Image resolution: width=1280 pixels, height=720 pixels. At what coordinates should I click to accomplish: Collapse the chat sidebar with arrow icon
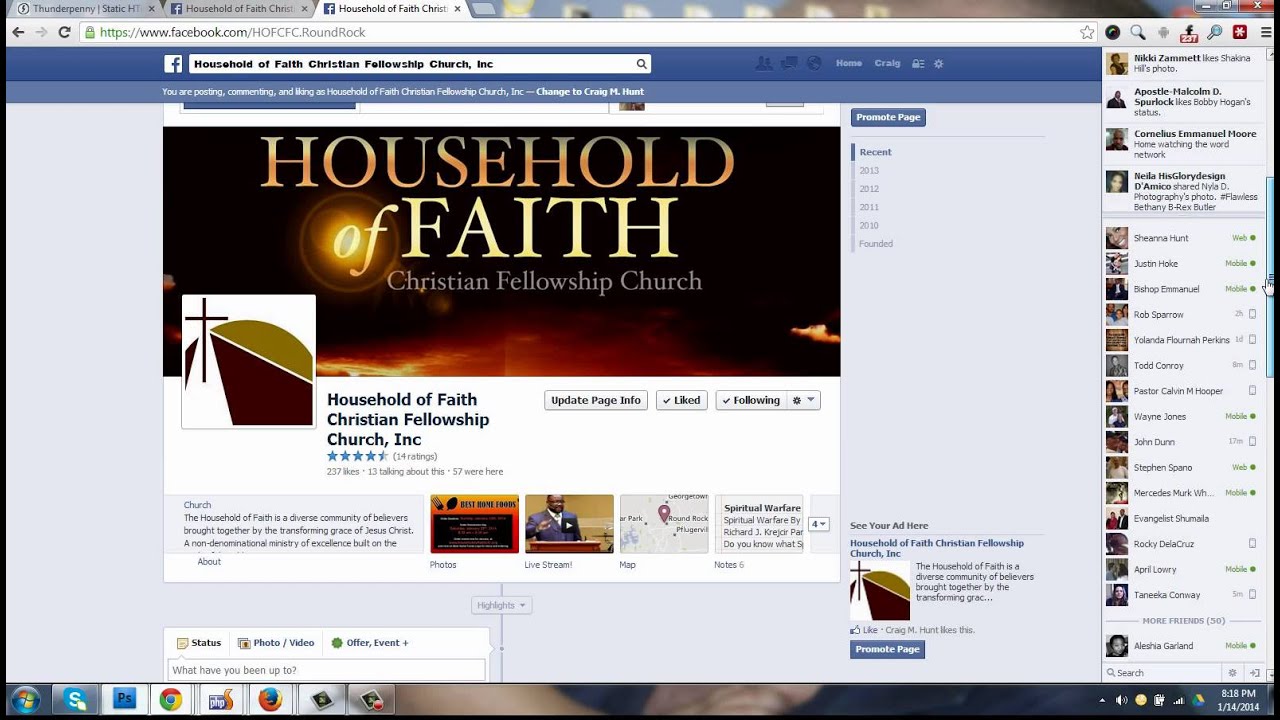coord(1255,673)
